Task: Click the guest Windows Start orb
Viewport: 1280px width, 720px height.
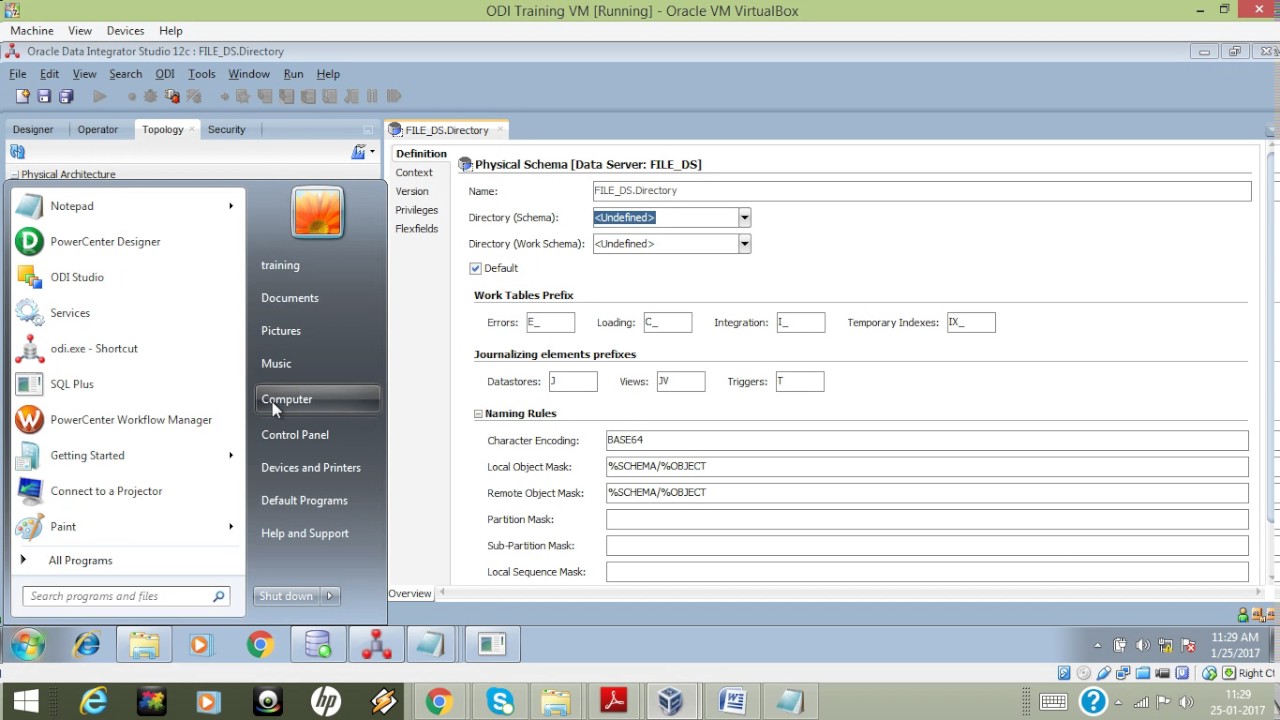Action: [28, 645]
